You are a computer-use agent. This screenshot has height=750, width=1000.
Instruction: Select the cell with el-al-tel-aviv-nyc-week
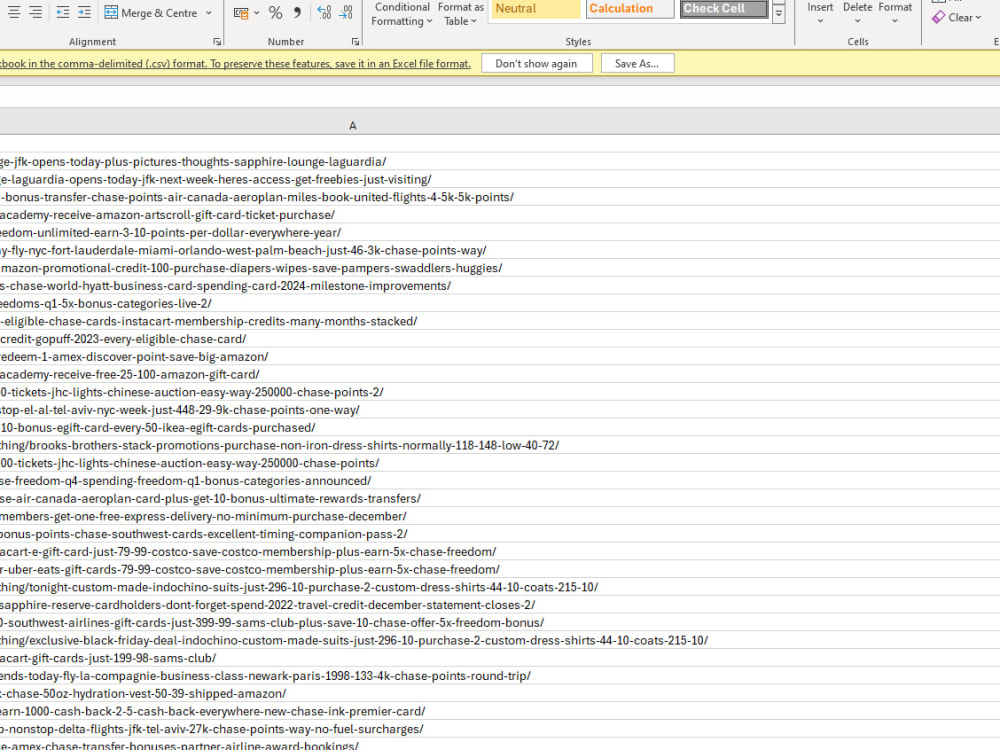pos(500,410)
